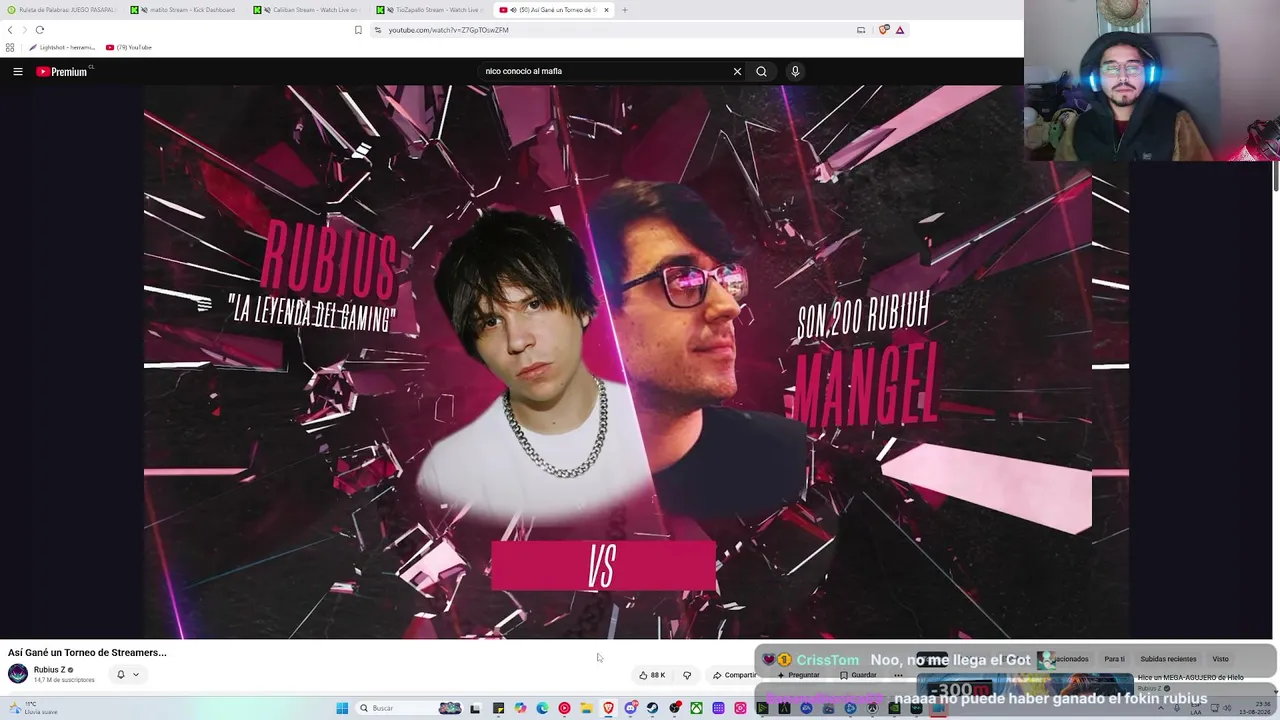This screenshot has width=1280, height=720.
Task: Open the Brave Shields lion icon
Action: click(x=884, y=30)
